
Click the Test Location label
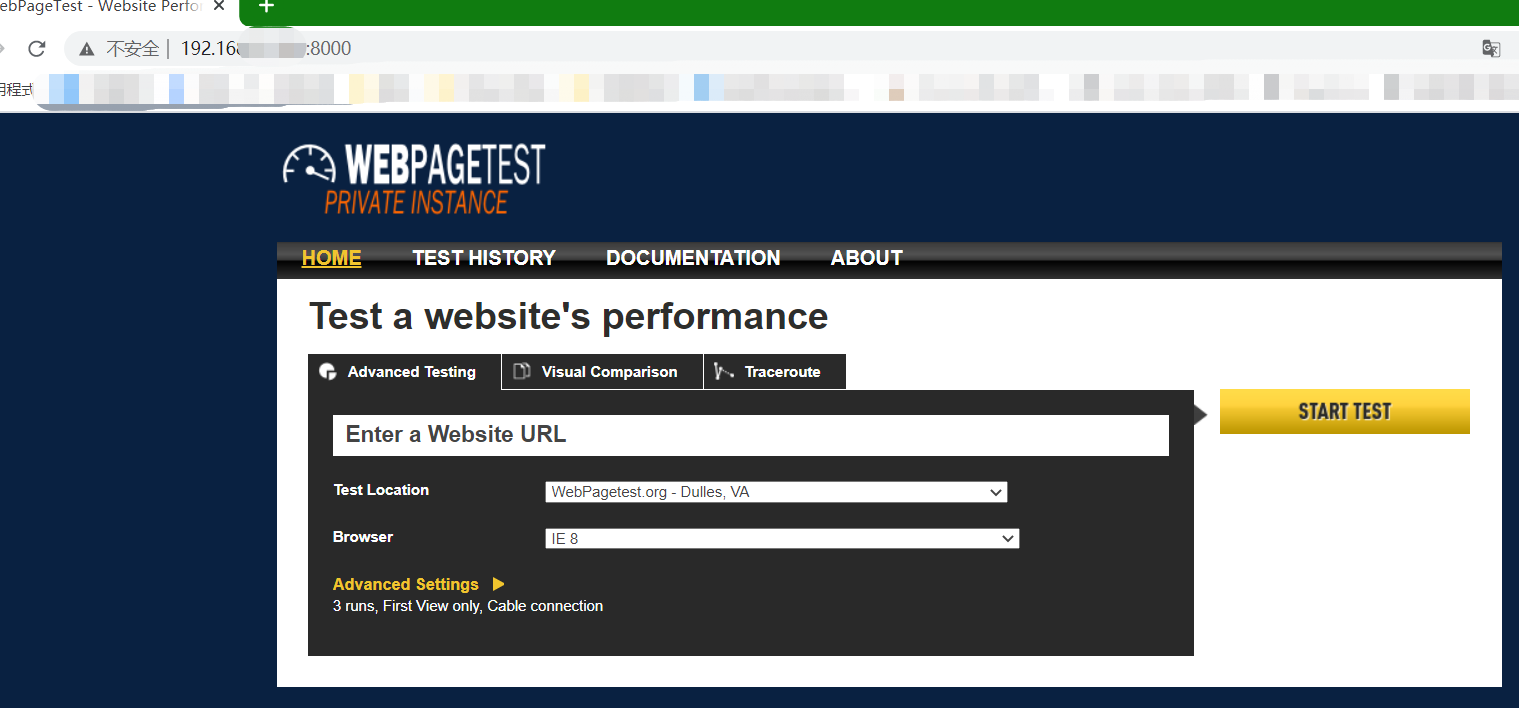coord(381,490)
